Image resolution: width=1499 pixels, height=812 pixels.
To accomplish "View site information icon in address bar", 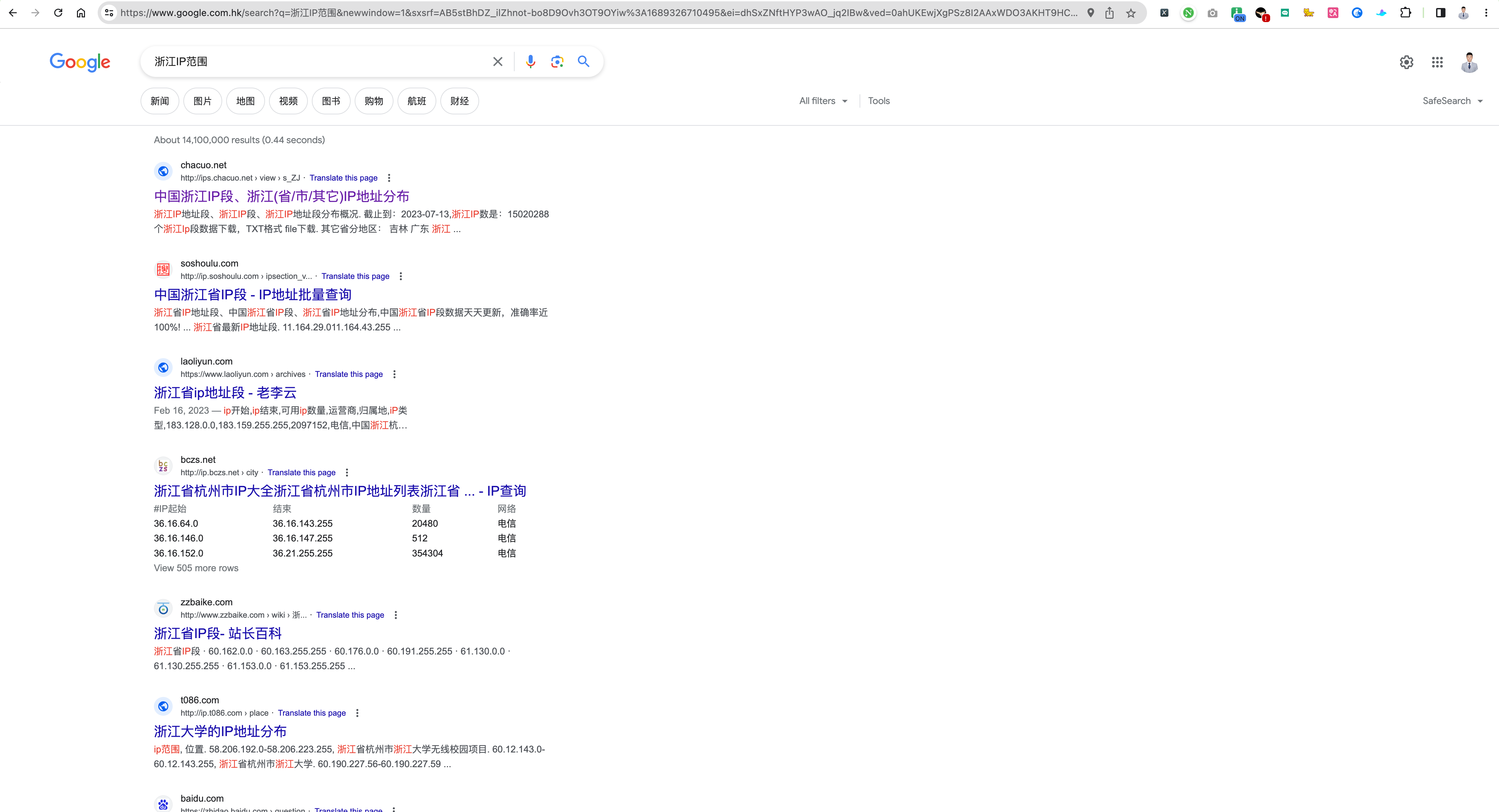I will pos(109,13).
